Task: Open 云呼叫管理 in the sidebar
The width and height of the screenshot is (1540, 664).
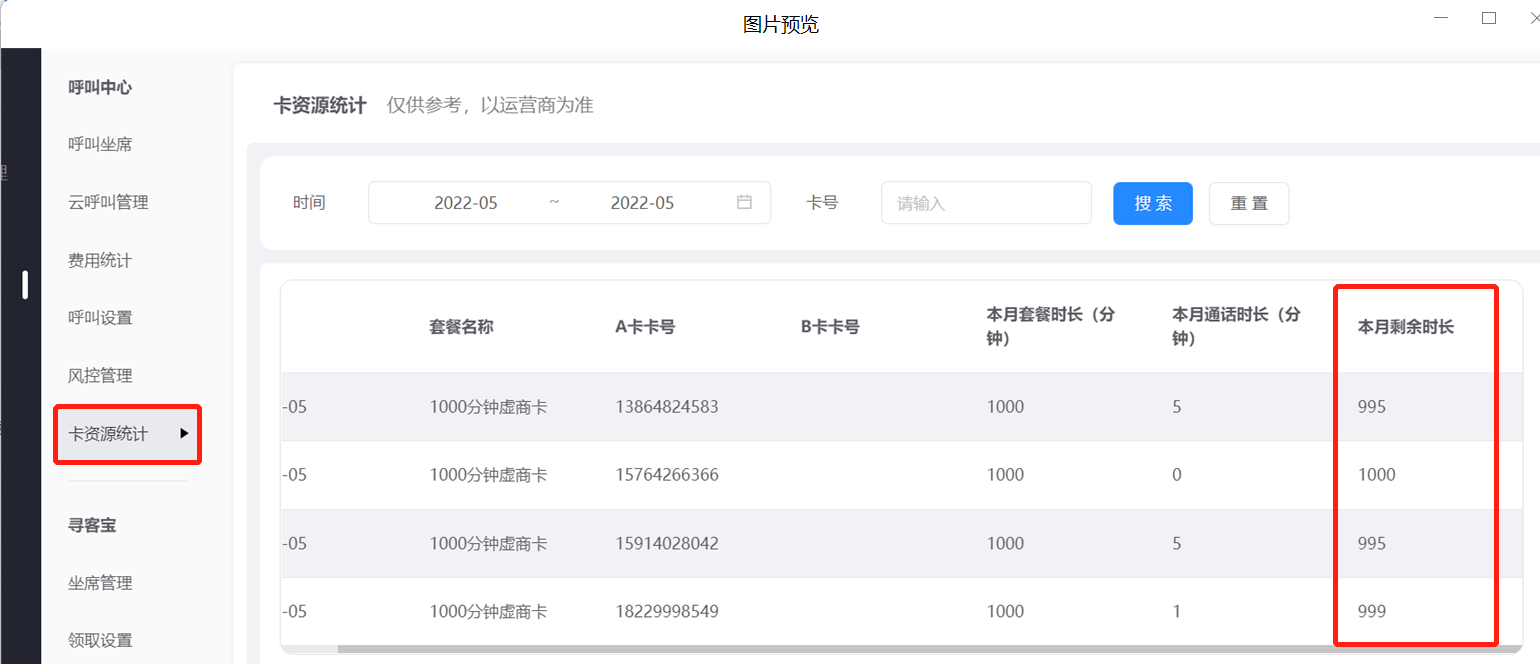Action: (x=108, y=202)
